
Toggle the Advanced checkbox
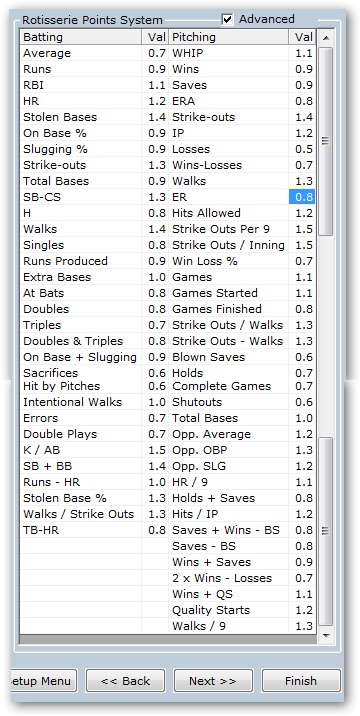tap(228, 20)
